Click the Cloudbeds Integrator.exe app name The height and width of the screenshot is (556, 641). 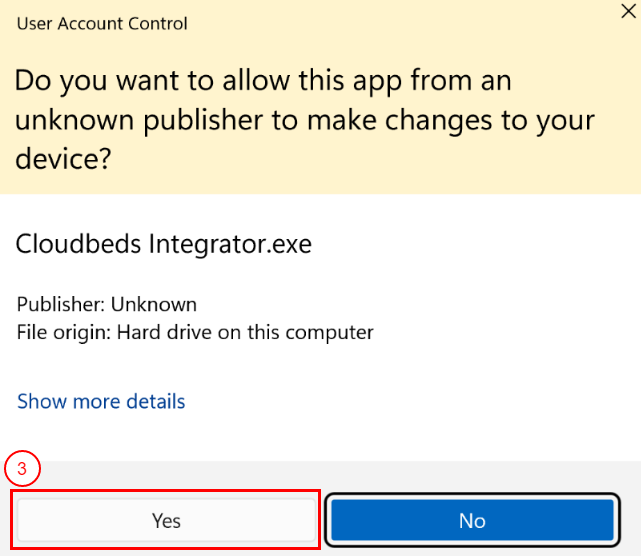point(164,244)
